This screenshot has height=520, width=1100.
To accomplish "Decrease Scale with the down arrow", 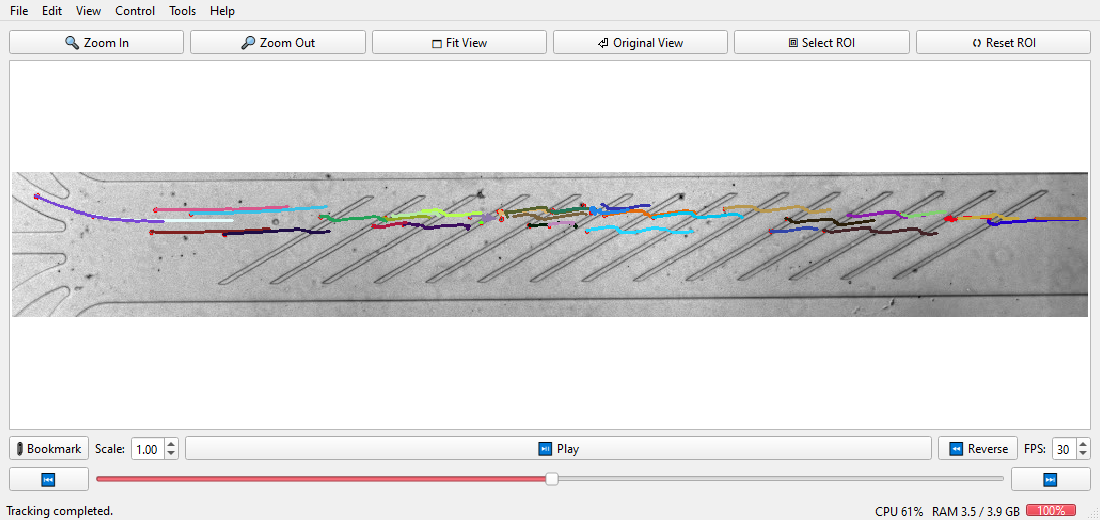I will (172, 454).
